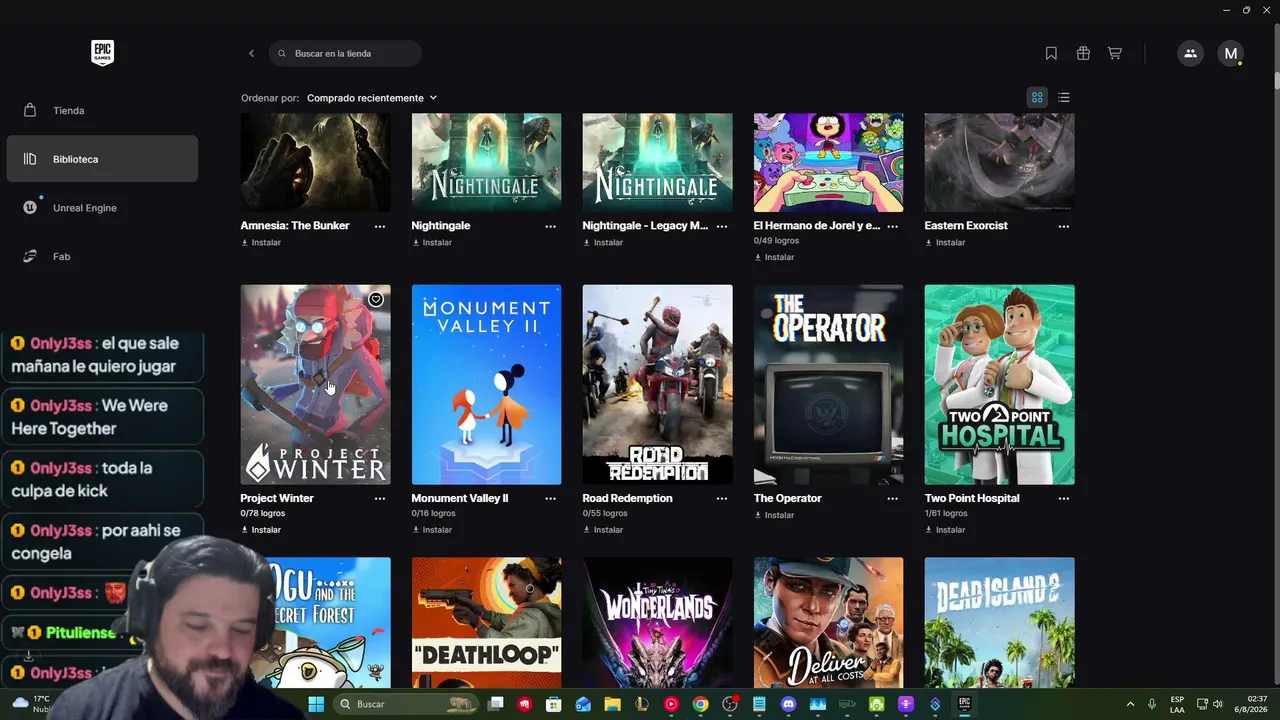
Task: Open Monument Valley II cover art
Action: pyautogui.click(x=486, y=385)
